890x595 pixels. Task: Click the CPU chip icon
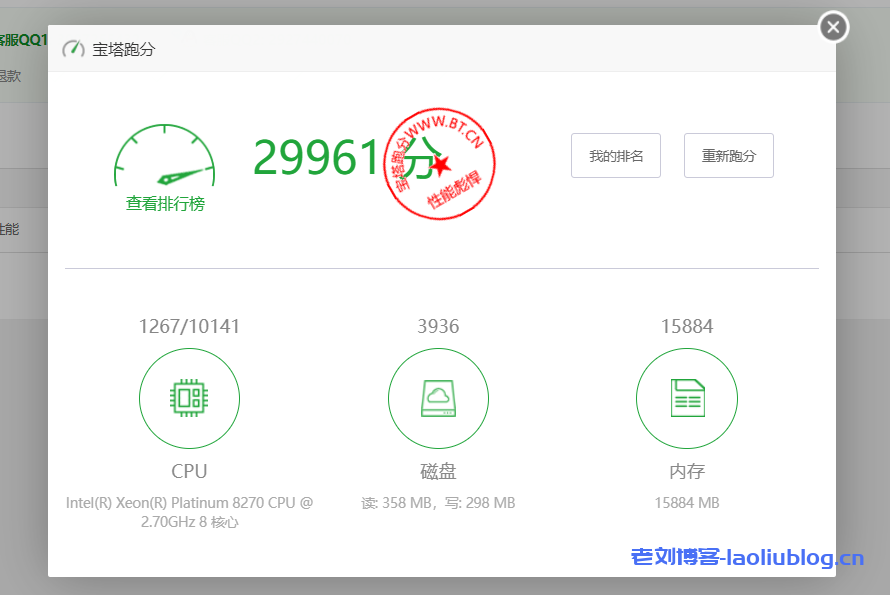click(x=189, y=398)
